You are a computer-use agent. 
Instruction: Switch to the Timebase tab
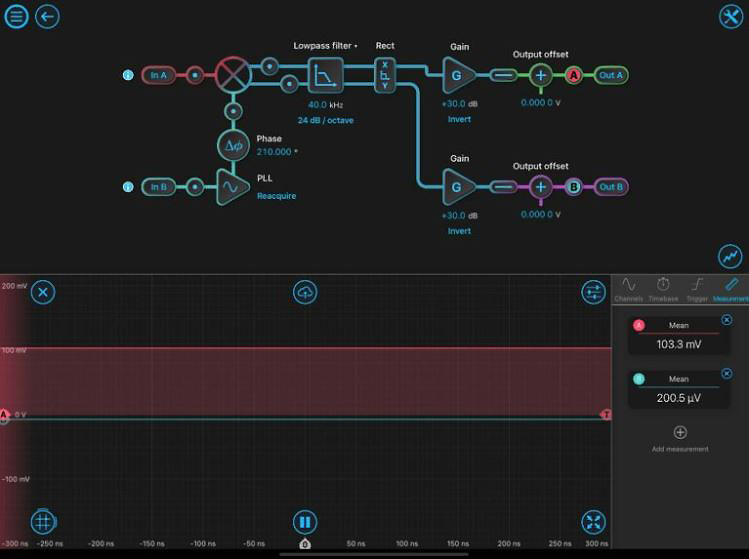[663, 289]
